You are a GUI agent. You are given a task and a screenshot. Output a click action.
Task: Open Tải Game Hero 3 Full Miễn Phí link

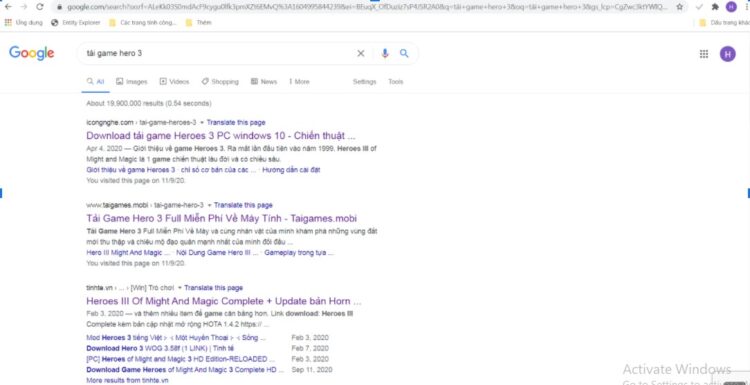pyautogui.click(x=221, y=218)
